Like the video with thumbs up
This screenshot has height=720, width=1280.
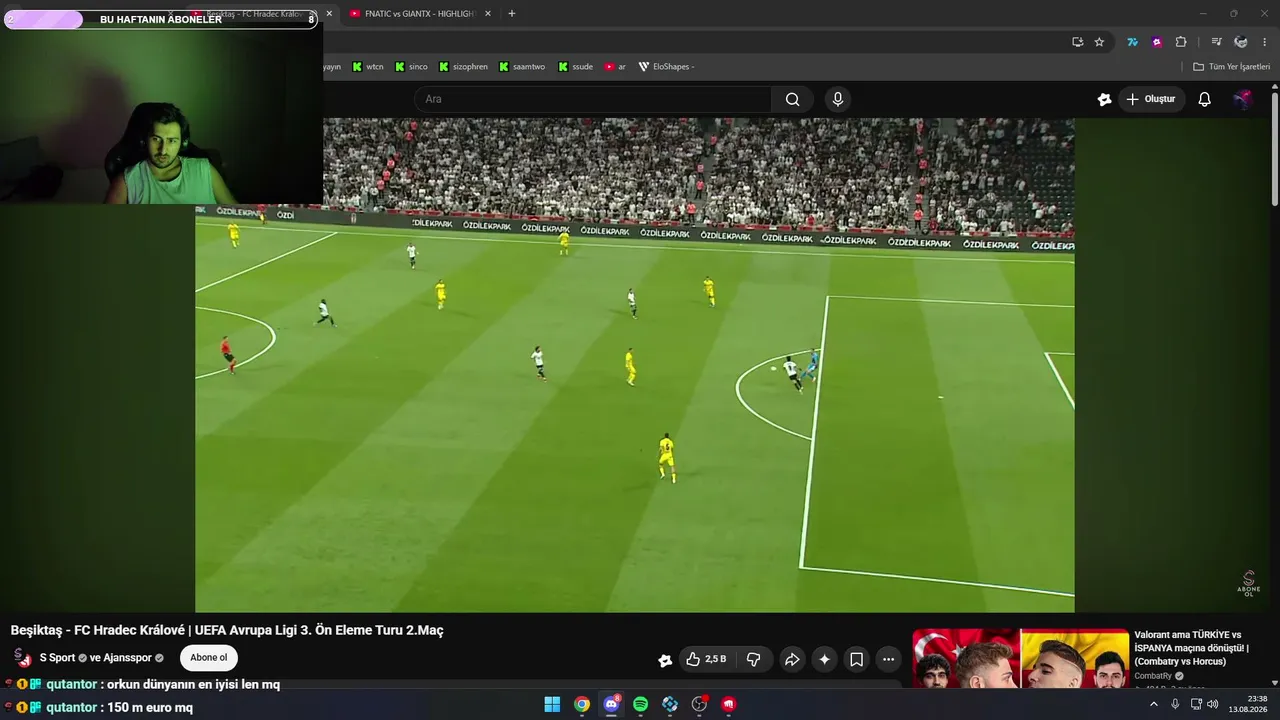tap(706, 659)
